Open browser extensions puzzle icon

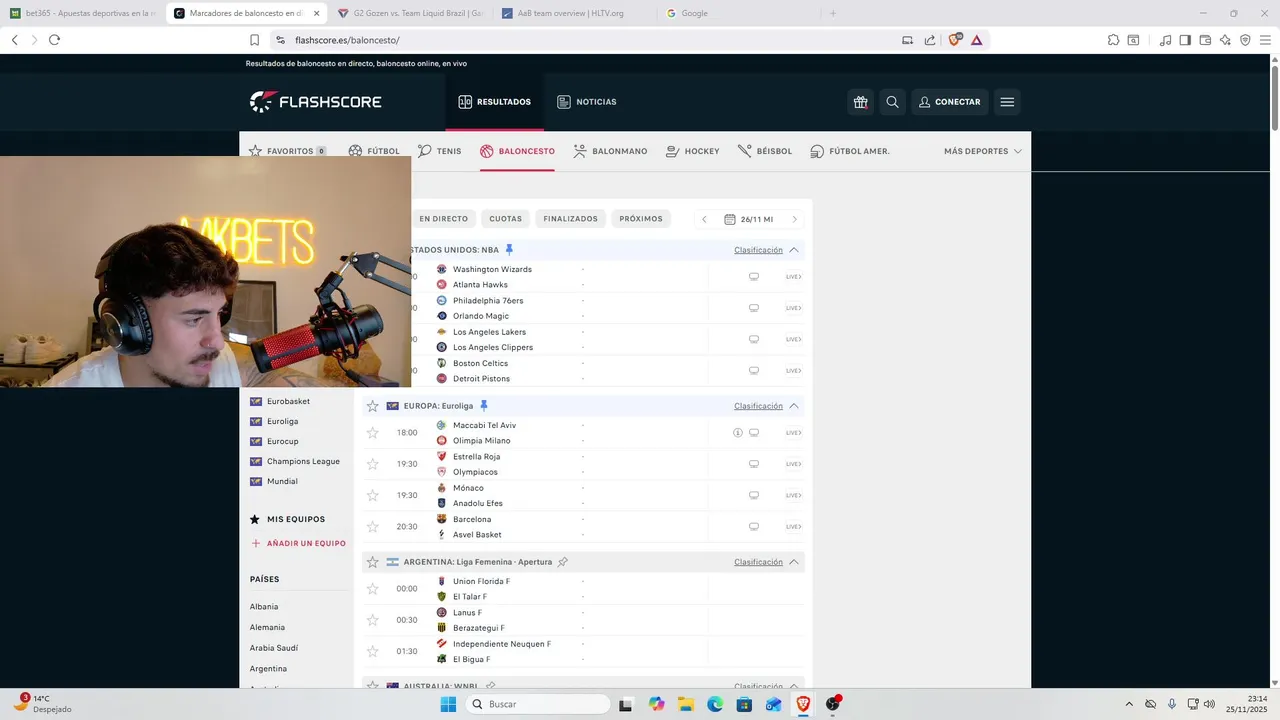[1113, 40]
